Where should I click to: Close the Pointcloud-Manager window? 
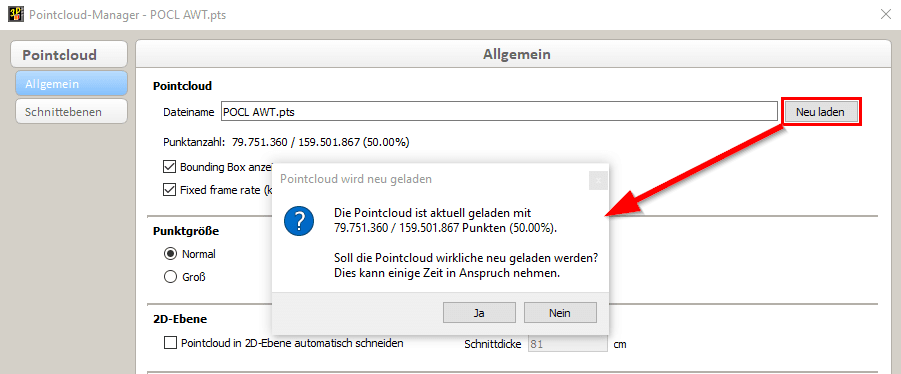(x=886, y=14)
